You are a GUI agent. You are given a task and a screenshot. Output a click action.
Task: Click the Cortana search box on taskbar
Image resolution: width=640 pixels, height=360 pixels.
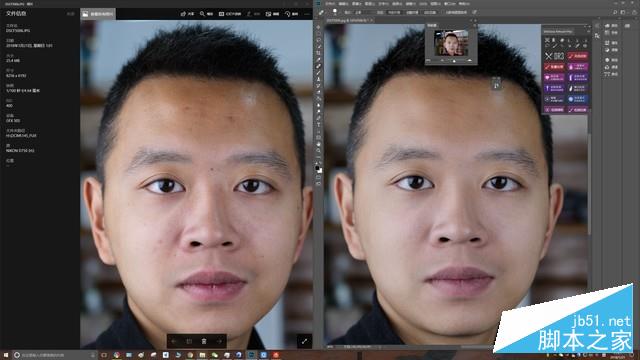click(x=54, y=355)
